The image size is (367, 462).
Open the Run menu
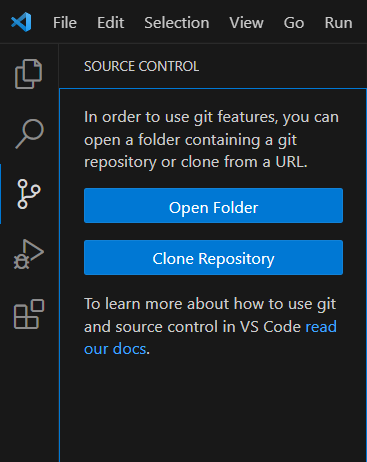[x=338, y=23]
